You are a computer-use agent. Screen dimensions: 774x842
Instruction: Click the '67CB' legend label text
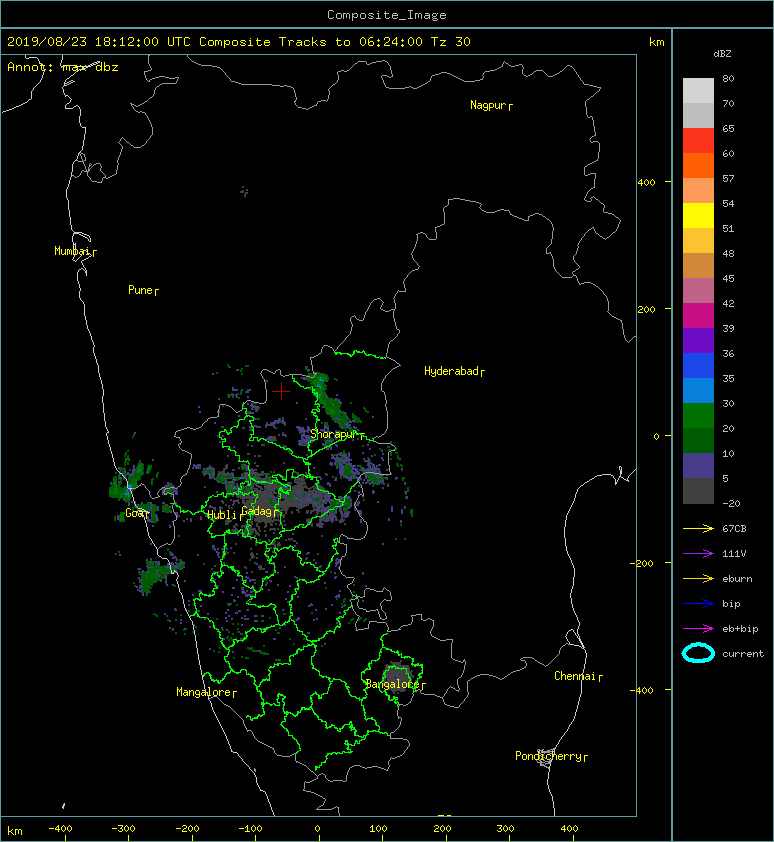point(734,528)
